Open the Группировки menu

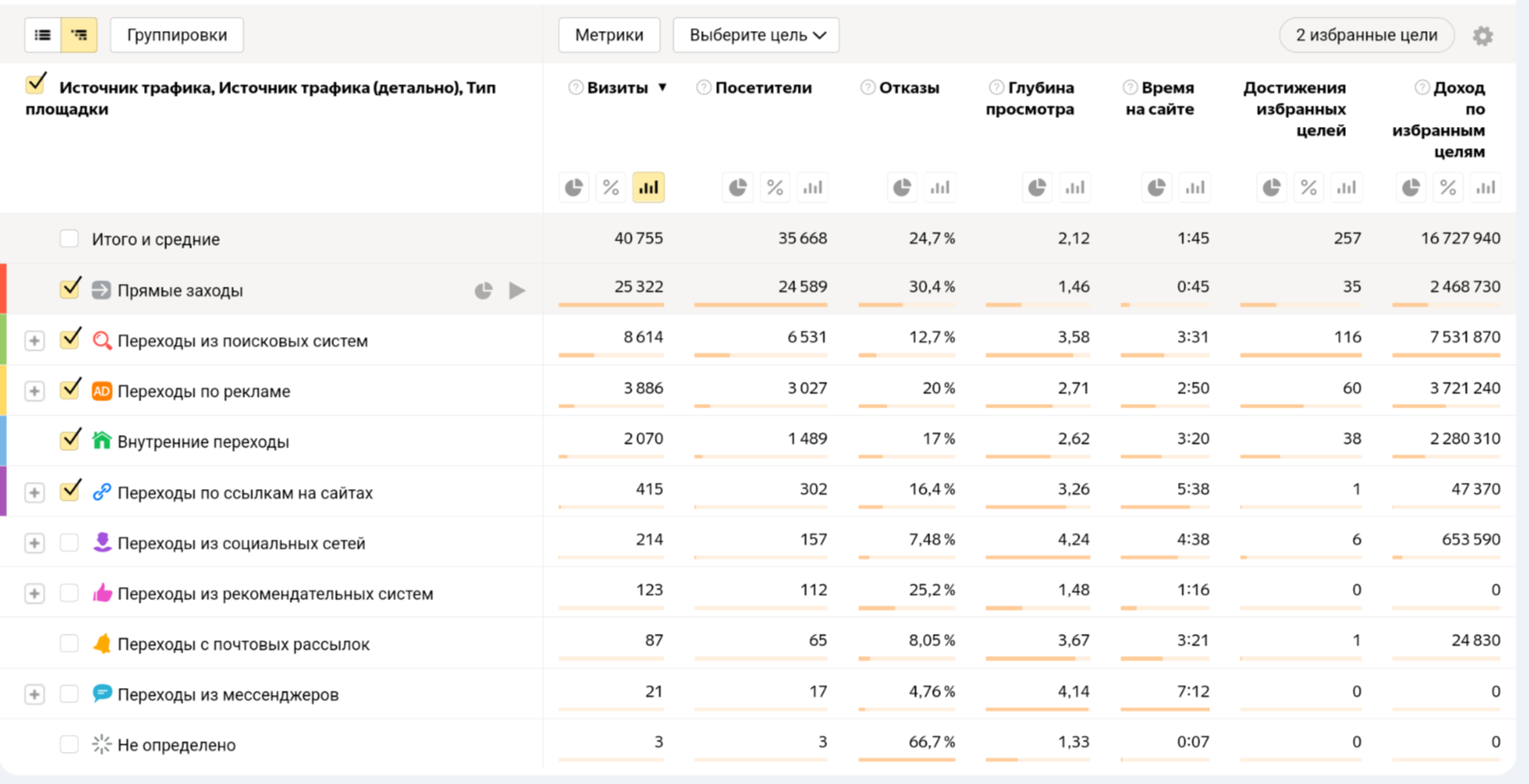[x=177, y=36]
